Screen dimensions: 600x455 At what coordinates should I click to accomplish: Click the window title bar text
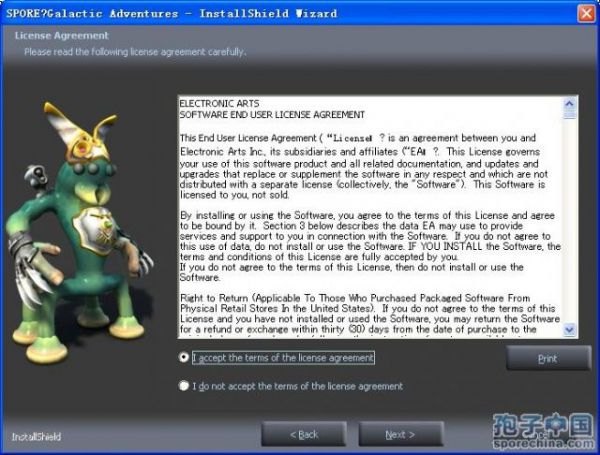click(x=171, y=13)
